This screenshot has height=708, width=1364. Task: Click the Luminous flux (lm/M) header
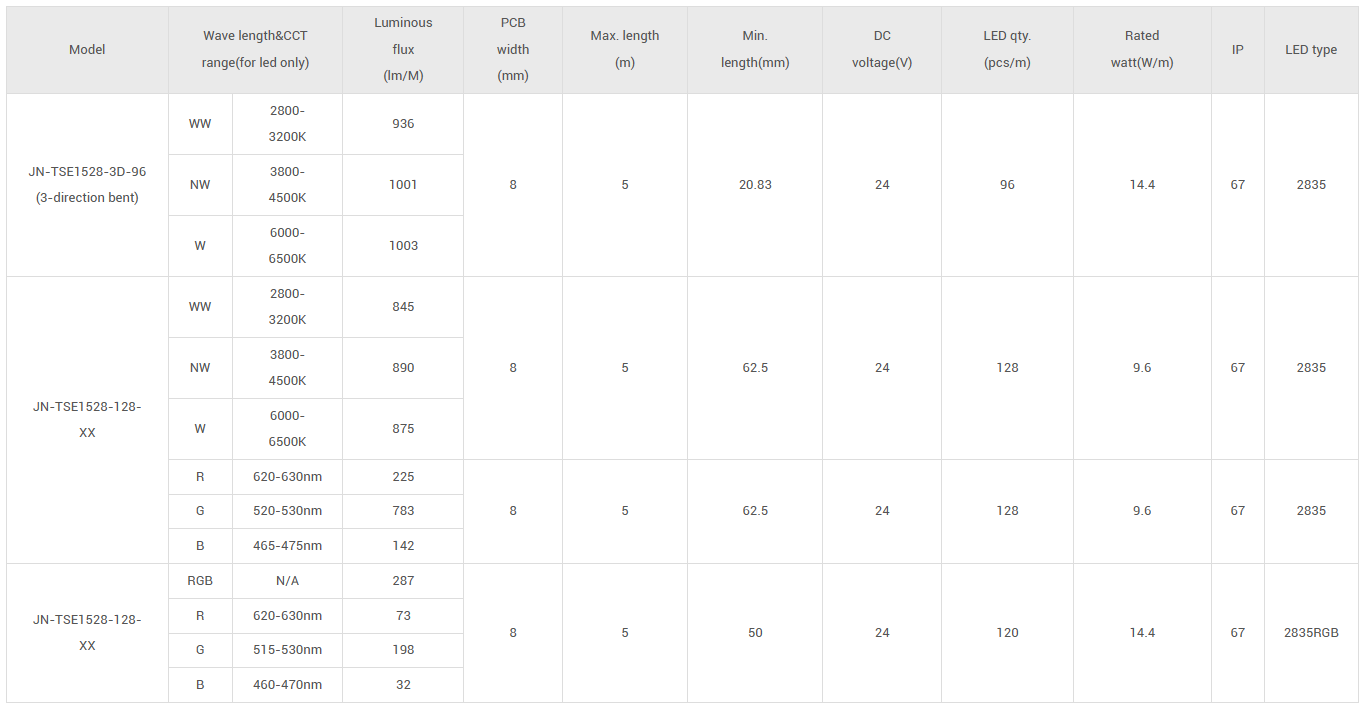point(403,49)
